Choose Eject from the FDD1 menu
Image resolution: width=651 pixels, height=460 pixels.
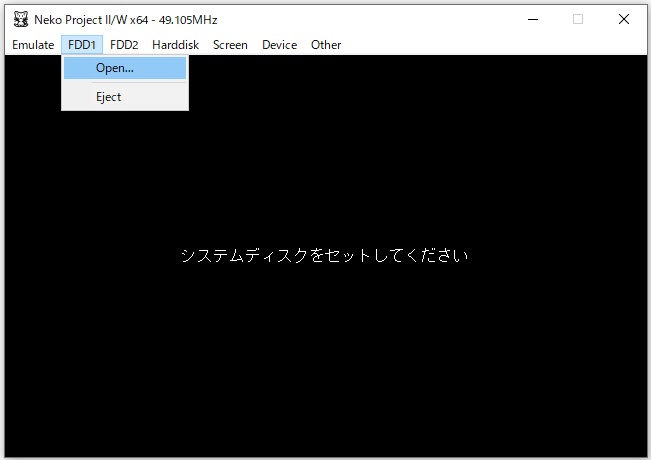(125, 97)
